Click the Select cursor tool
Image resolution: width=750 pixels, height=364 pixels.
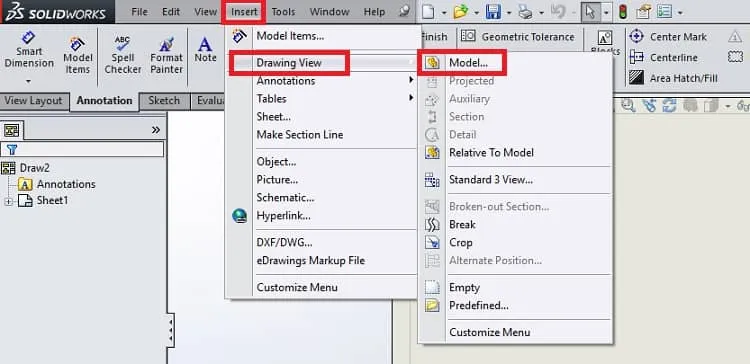(x=590, y=12)
